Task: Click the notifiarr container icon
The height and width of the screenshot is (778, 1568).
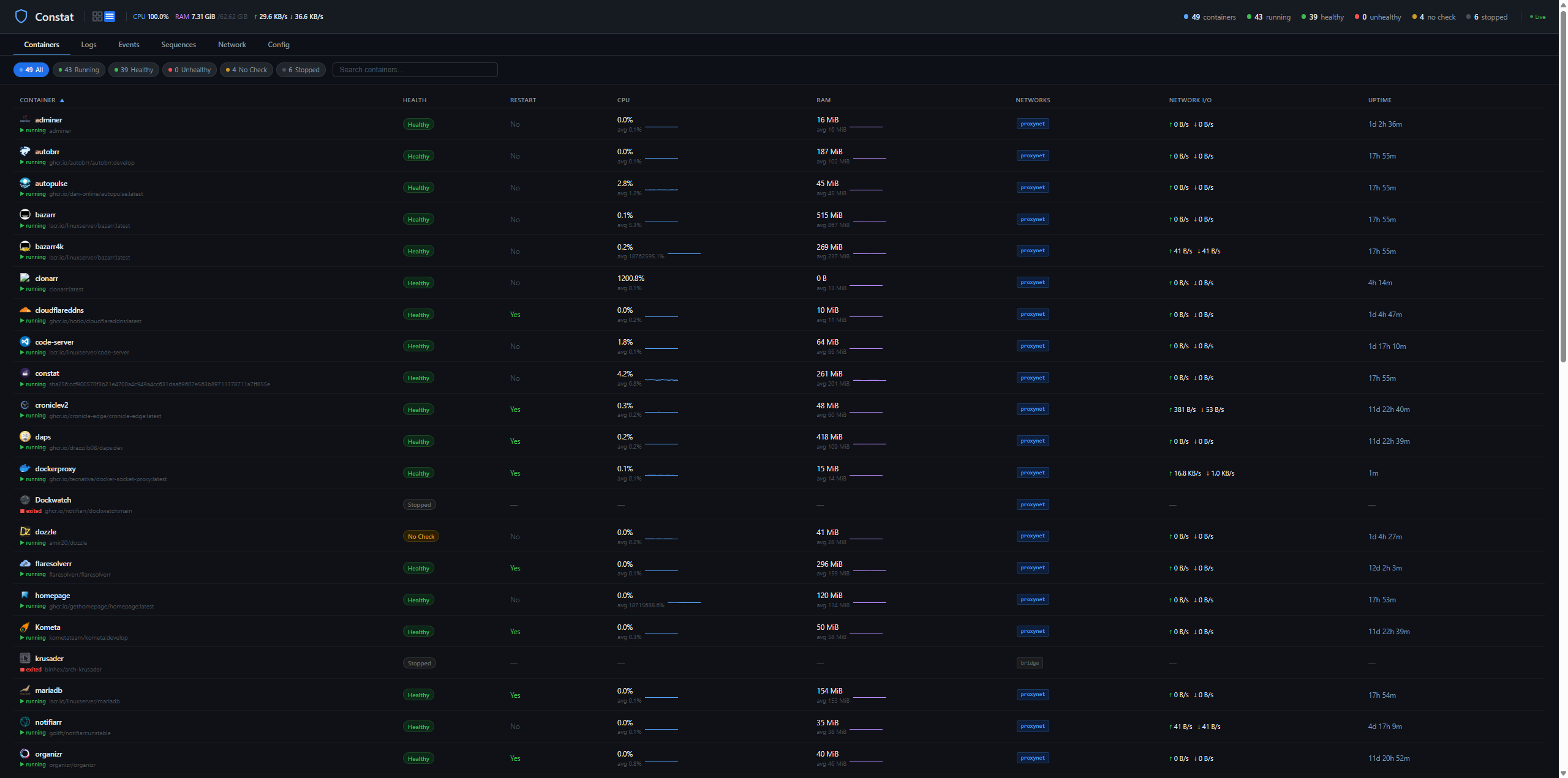Action: tap(25, 722)
